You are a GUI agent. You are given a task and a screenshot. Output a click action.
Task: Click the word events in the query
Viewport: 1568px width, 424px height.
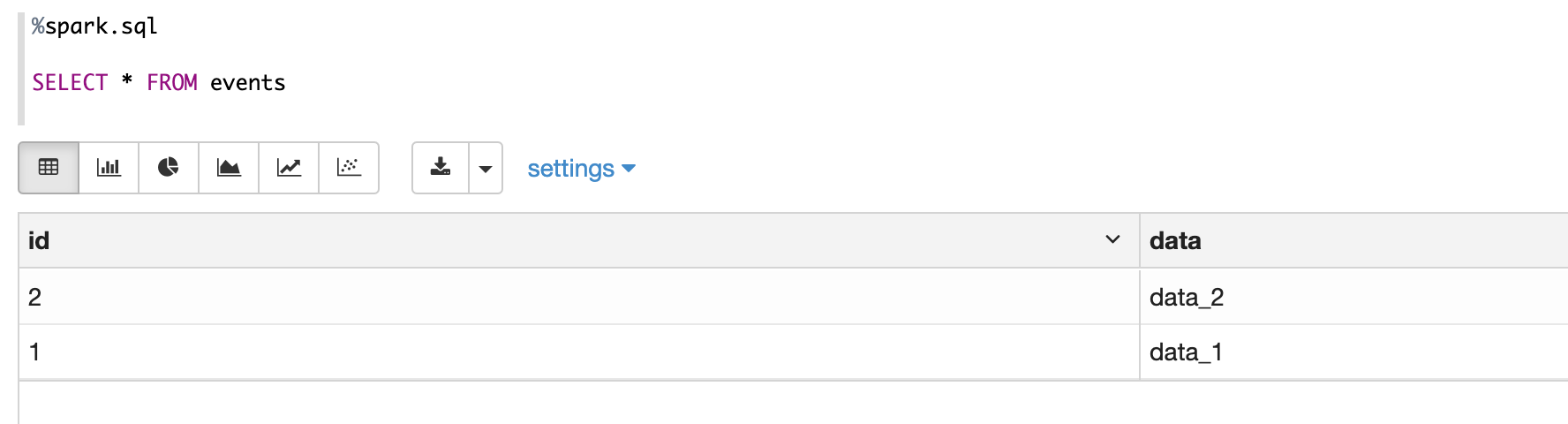pyautogui.click(x=247, y=82)
